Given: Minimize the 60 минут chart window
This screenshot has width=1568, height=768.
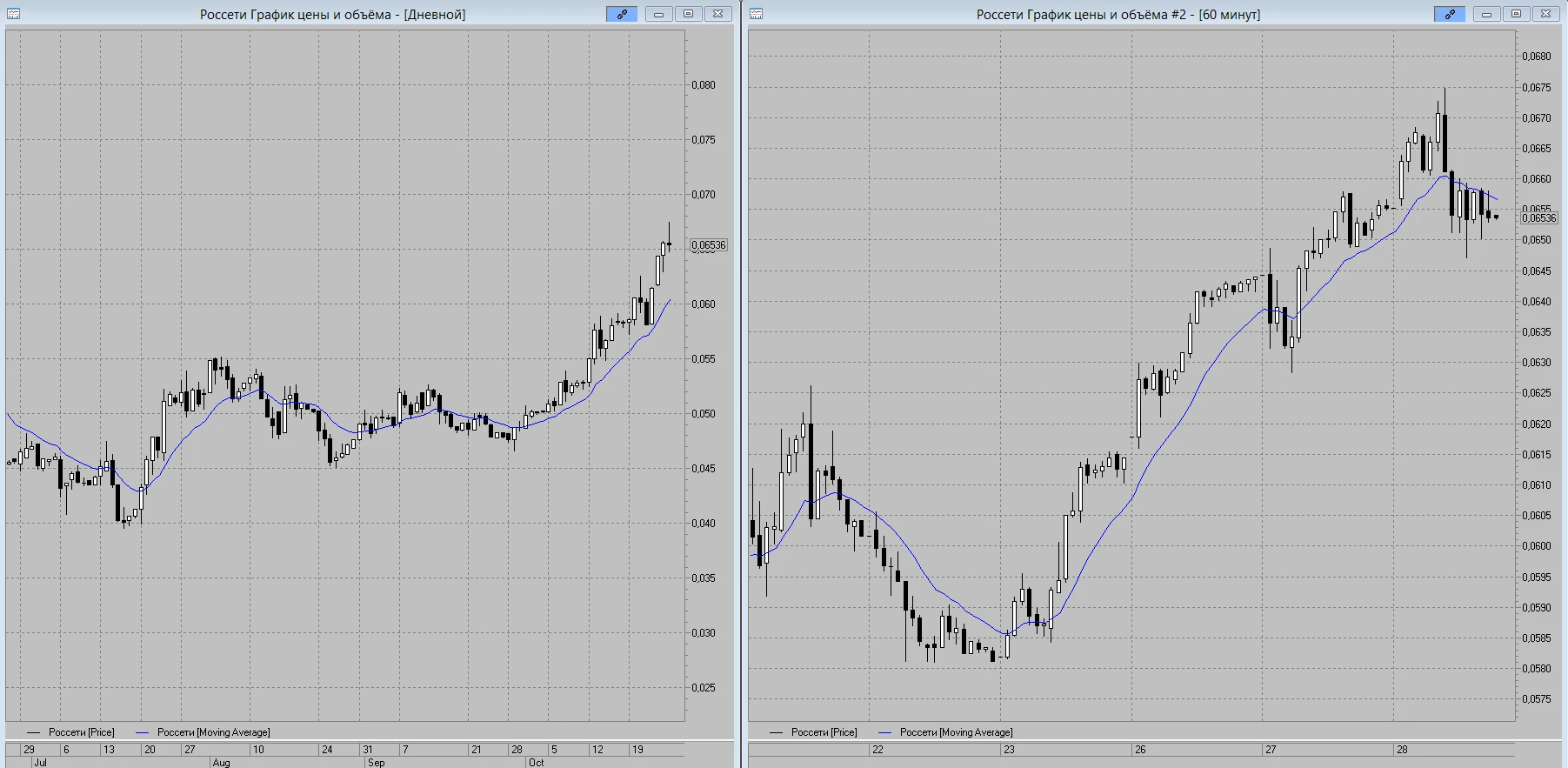Looking at the screenshot, I should [1486, 14].
